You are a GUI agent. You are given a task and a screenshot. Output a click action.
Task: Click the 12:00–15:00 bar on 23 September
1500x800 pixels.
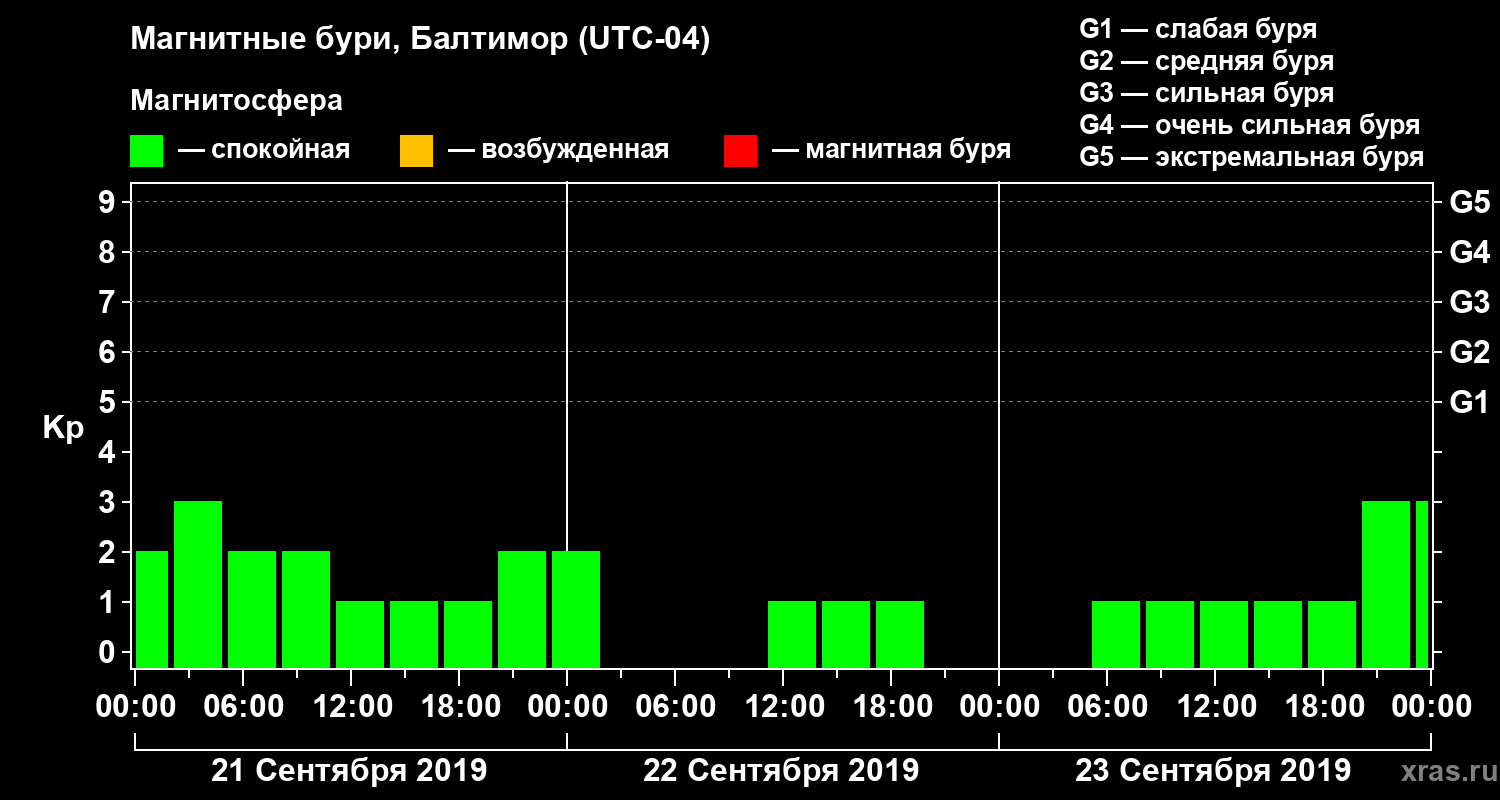[1224, 634]
